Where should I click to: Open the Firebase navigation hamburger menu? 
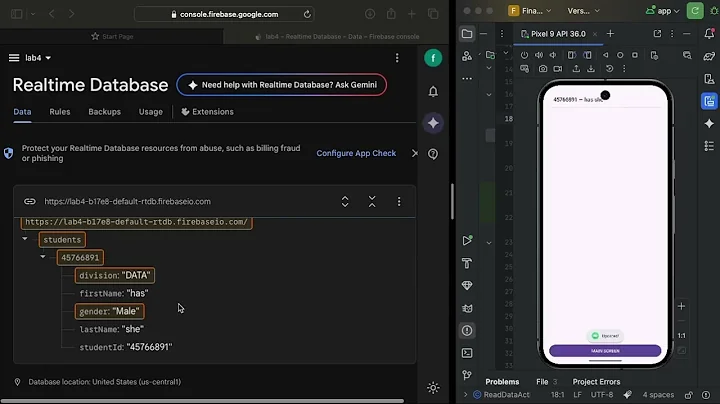[14, 58]
